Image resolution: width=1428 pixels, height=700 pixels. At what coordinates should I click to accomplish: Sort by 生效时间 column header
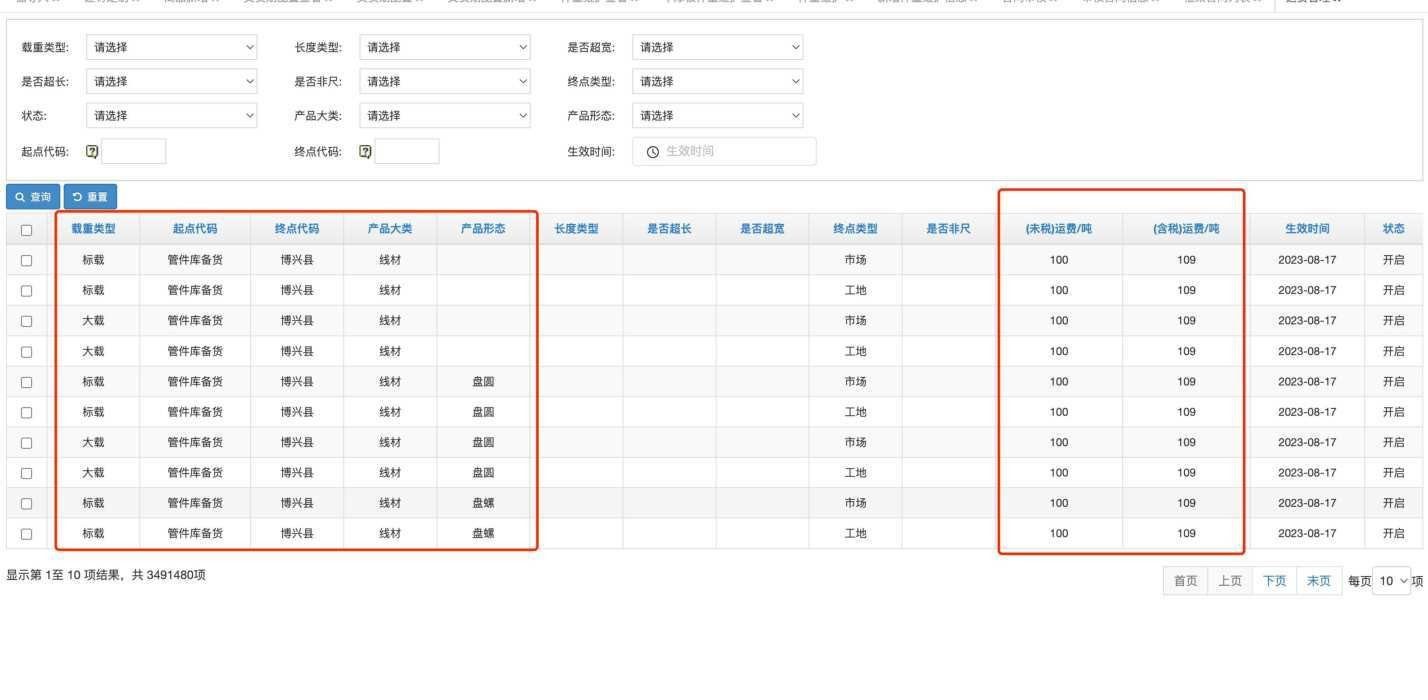point(1307,229)
